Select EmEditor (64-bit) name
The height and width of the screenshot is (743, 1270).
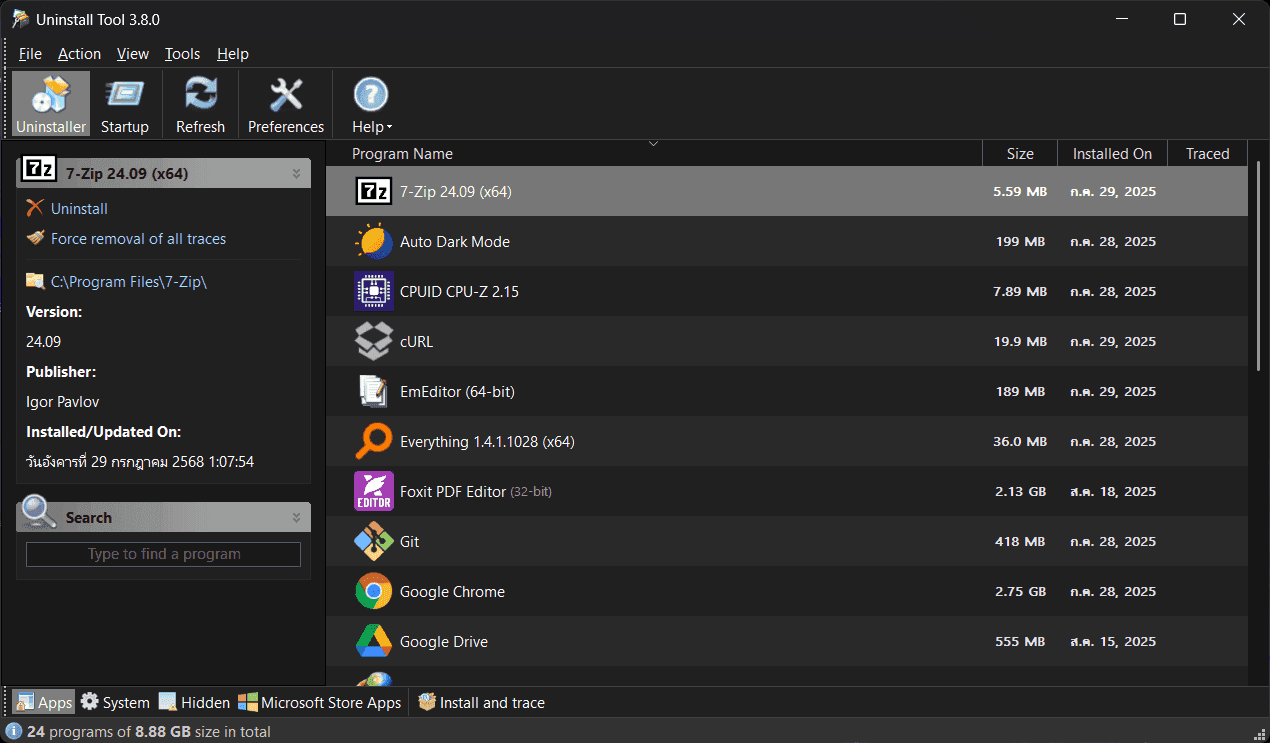(457, 391)
